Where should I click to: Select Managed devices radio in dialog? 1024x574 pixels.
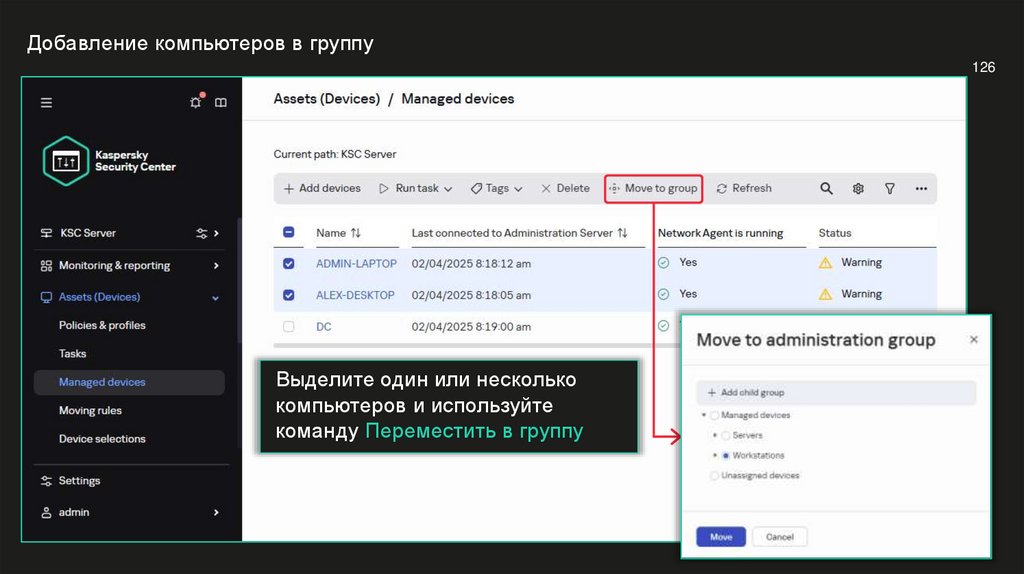coord(714,415)
